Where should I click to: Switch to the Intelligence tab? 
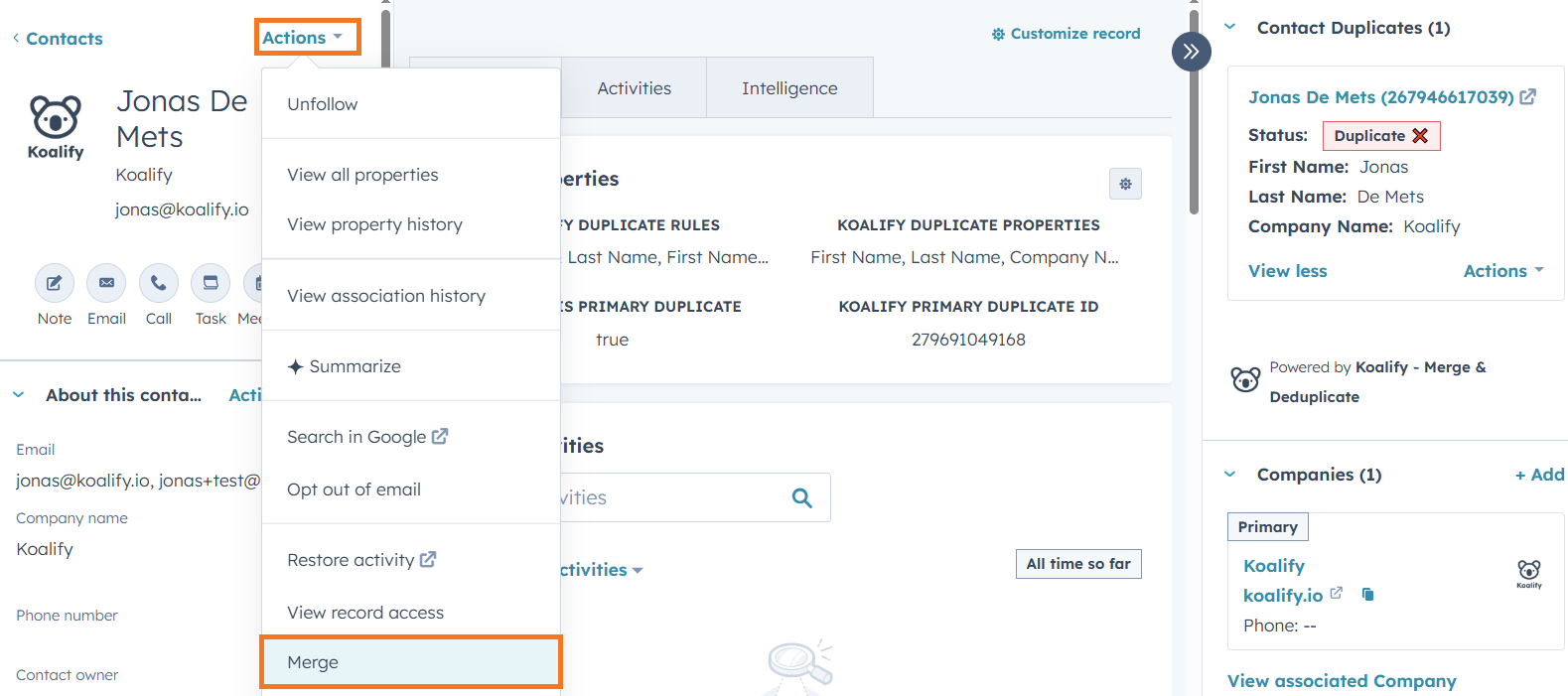(789, 88)
